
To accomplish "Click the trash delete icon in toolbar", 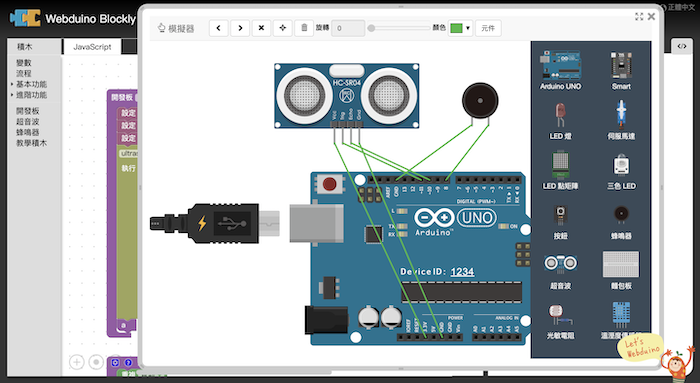I will [x=304, y=28].
